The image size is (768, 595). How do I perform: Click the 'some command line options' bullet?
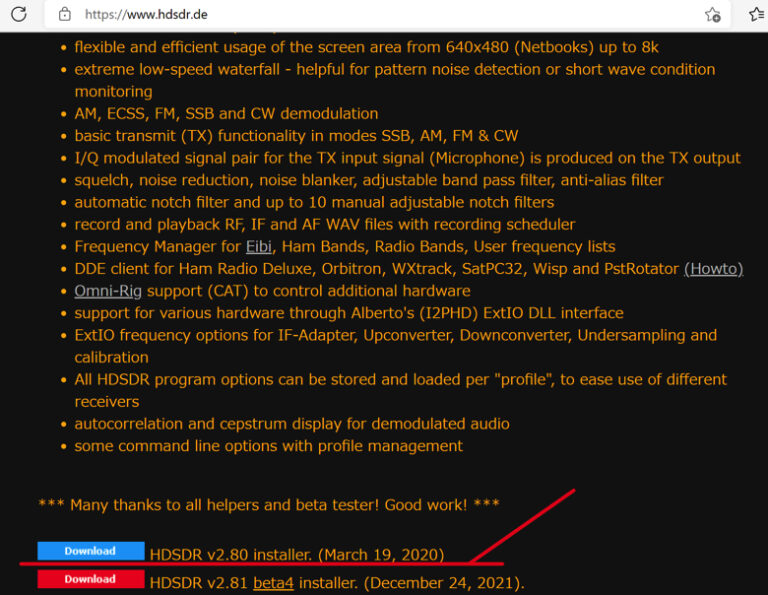pyautogui.click(x=268, y=445)
